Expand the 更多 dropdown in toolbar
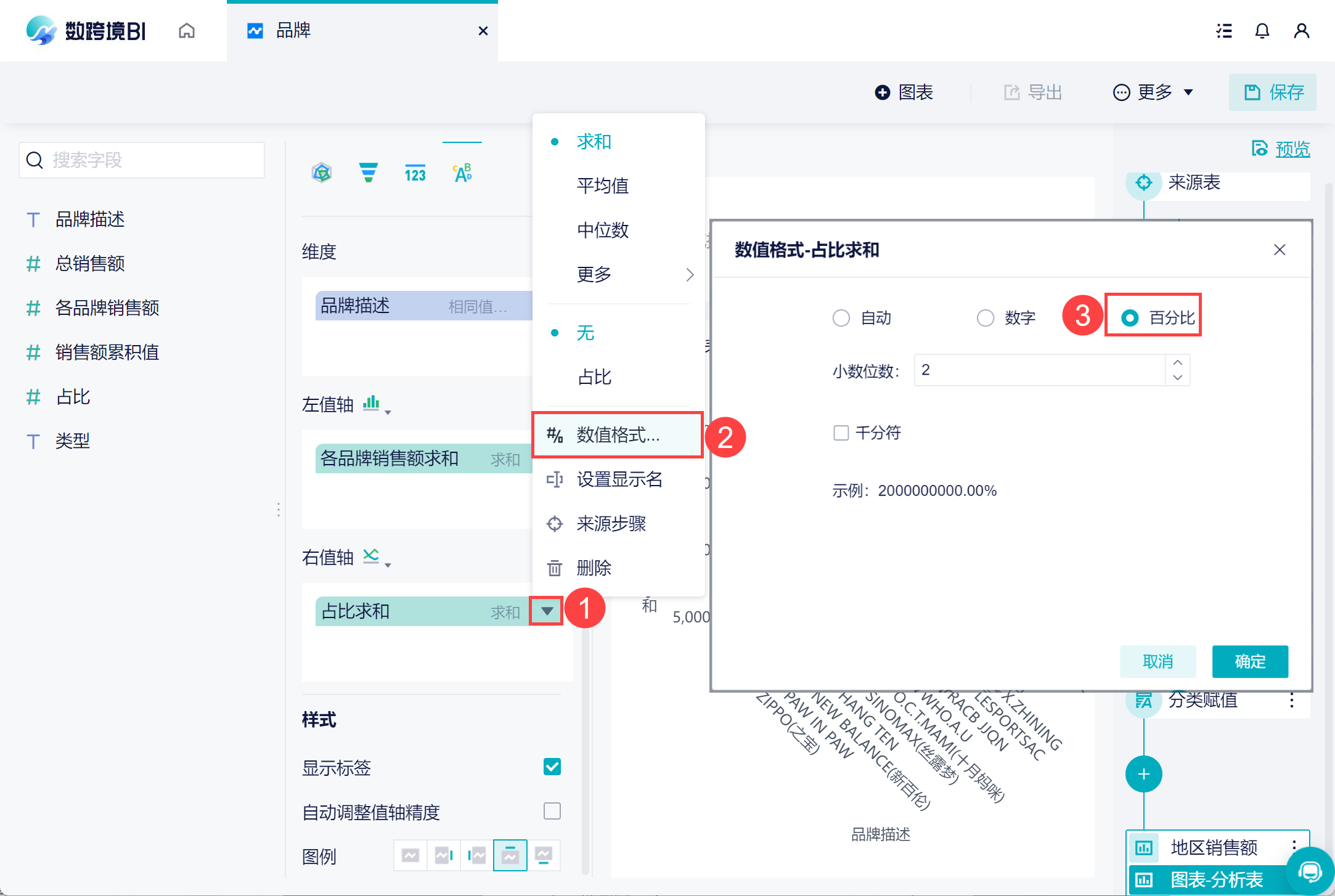This screenshot has height=896, width=1335. [1153, 92]
